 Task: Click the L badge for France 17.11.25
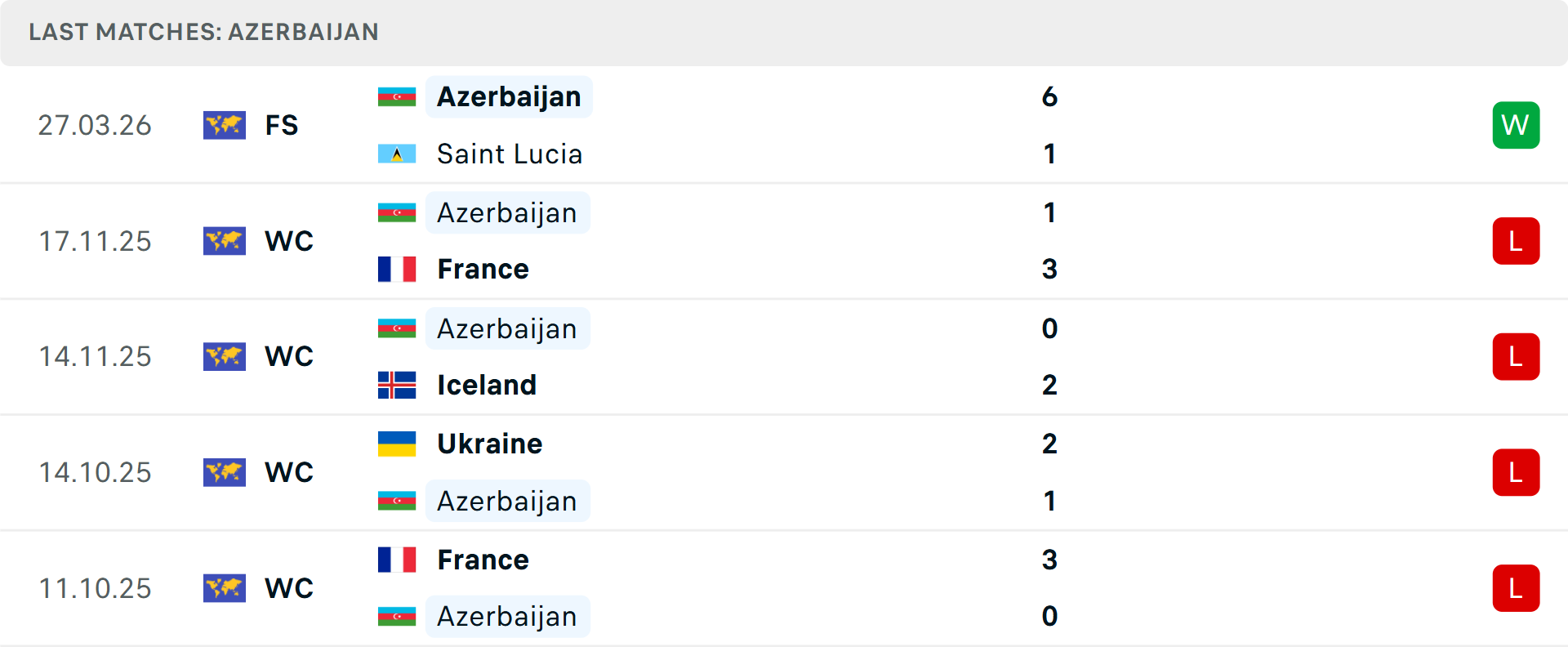coord(1516,241)
